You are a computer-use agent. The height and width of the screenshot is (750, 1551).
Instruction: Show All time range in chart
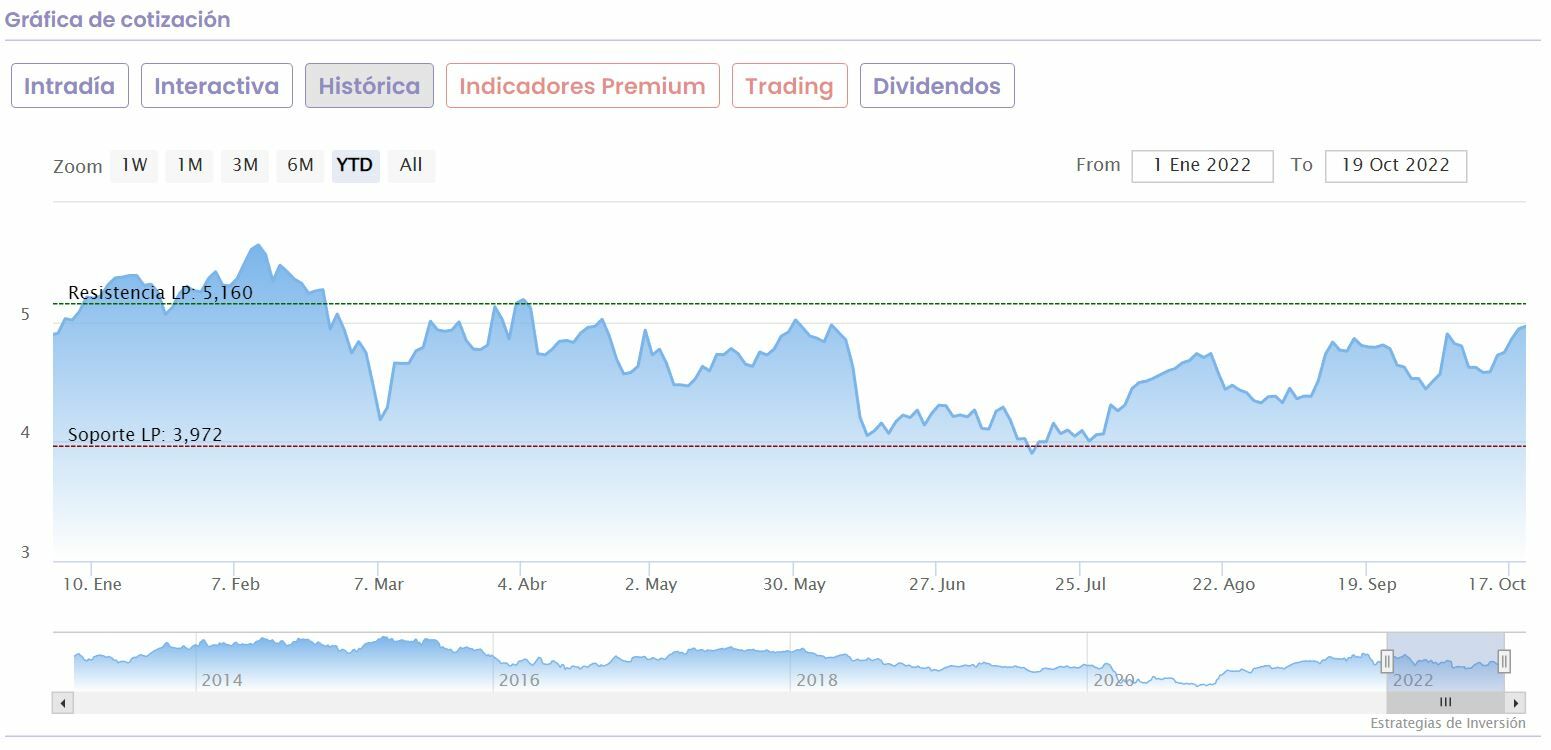411,165
